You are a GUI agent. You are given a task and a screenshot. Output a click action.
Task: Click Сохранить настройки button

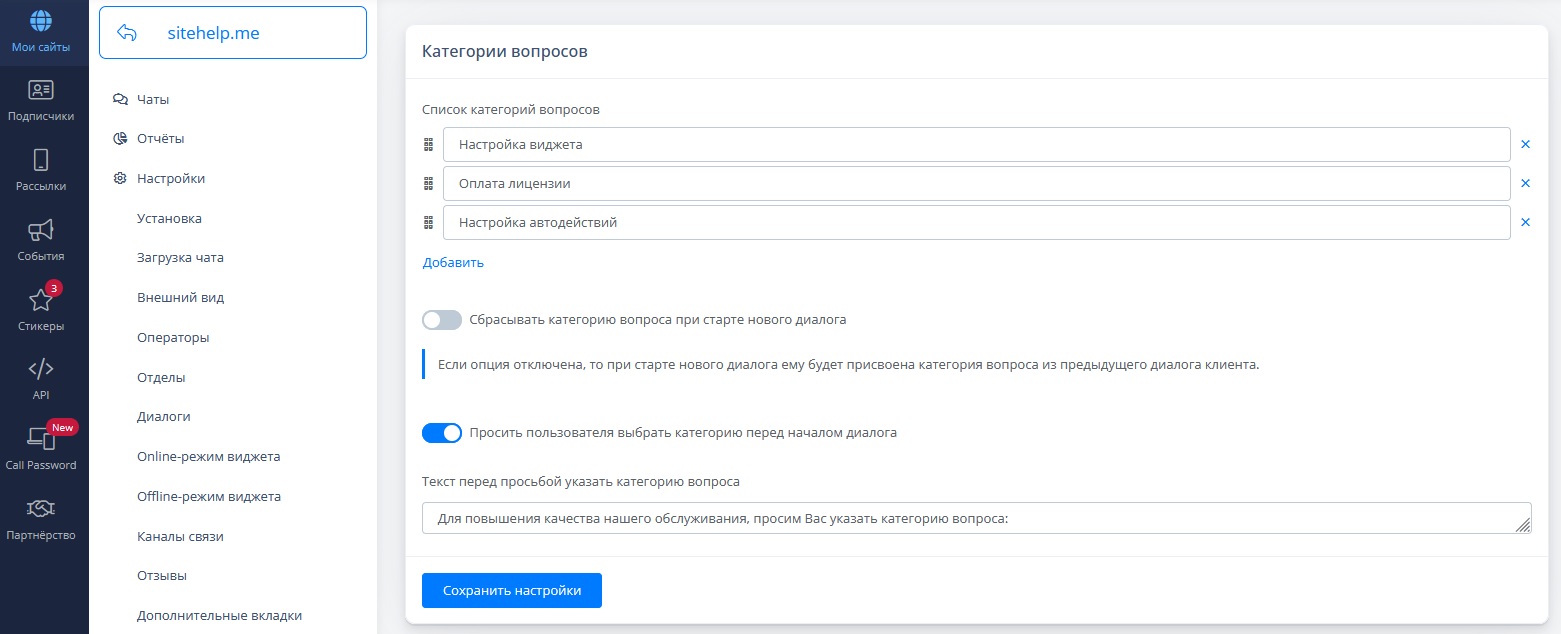[512, 590]
